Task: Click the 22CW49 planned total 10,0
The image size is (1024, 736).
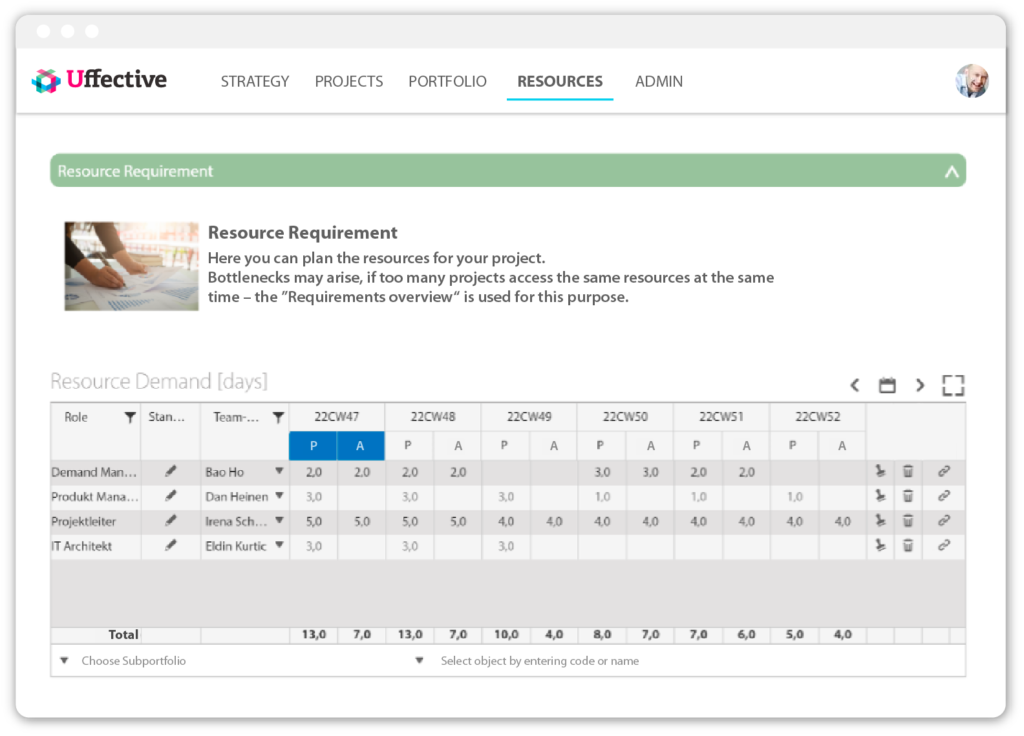Action: coord(506,634)
